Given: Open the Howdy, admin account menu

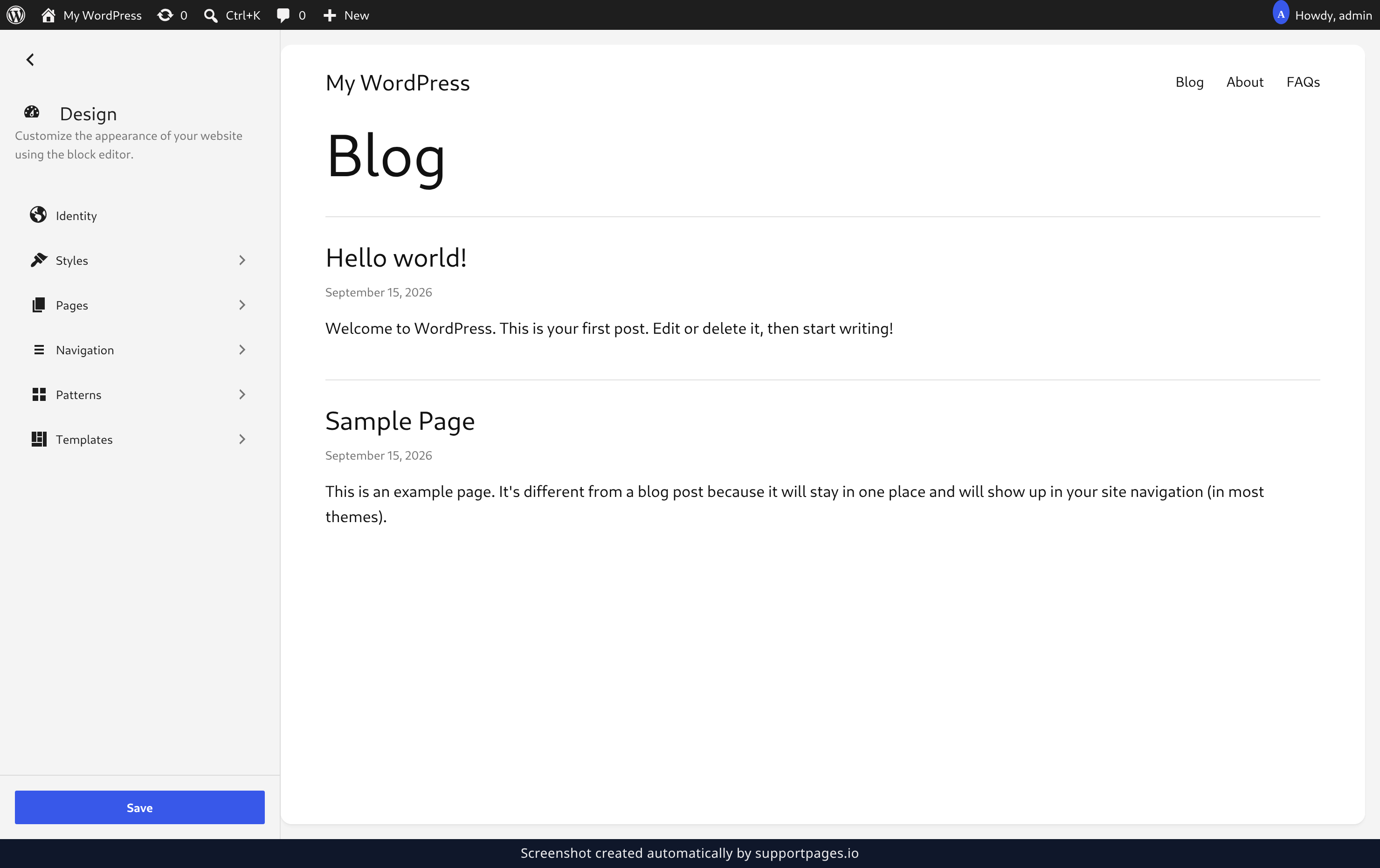Looking at the screenshot, I should (x=1322, y=15).
